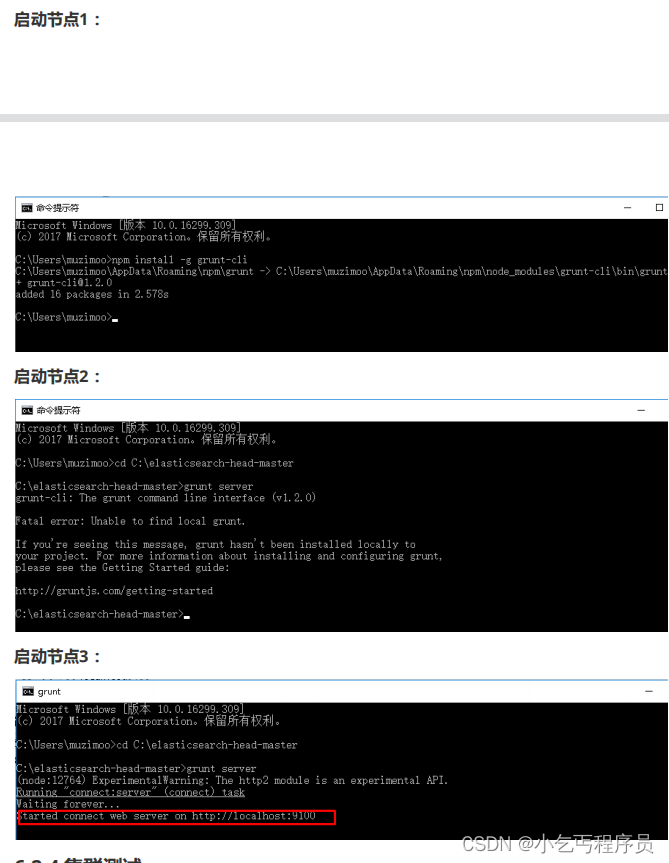This screenshot has width=669, height=863.
Task: Click the CSDN watermark text
Action: pos(557,844)
